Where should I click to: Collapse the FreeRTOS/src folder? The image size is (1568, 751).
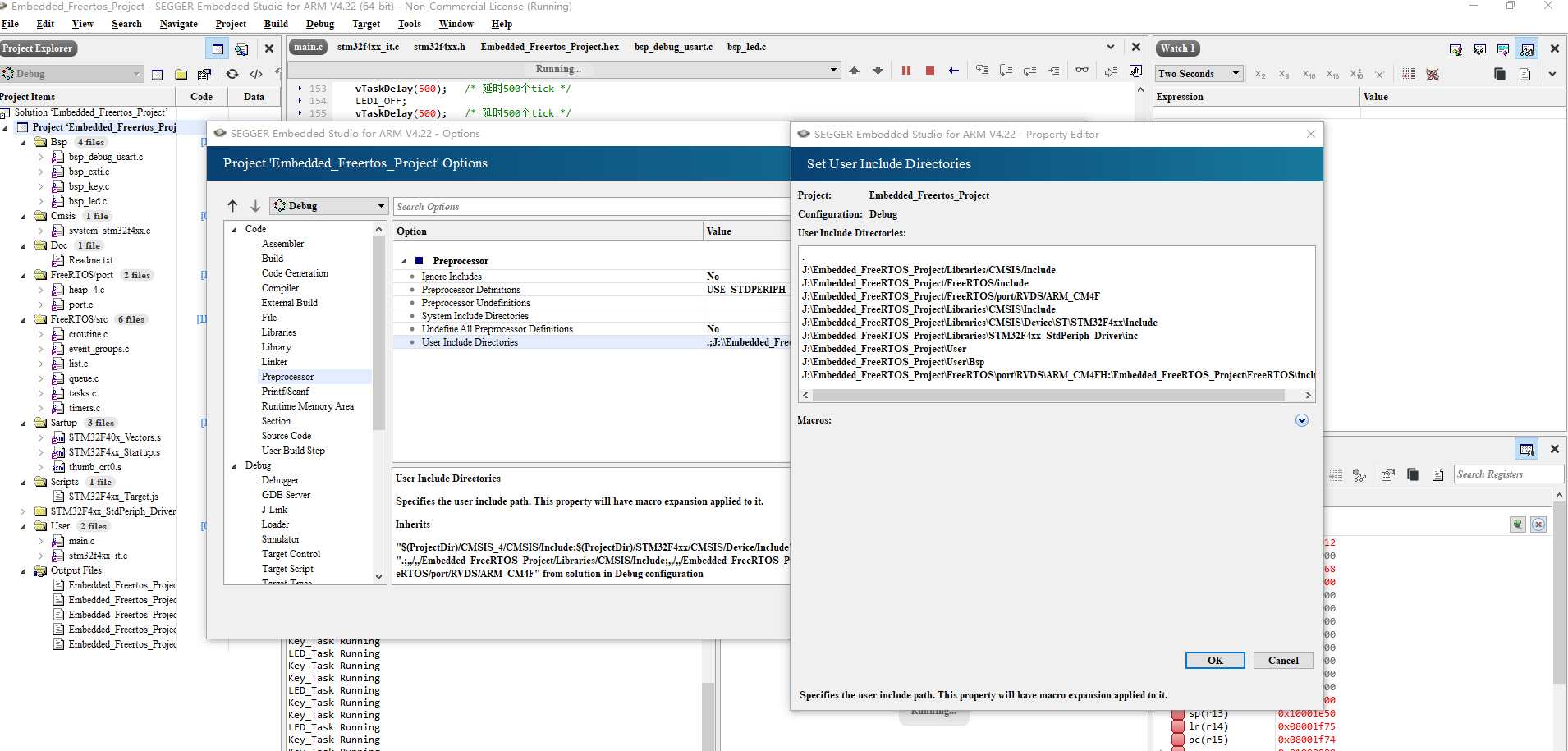tap(23, 319)
